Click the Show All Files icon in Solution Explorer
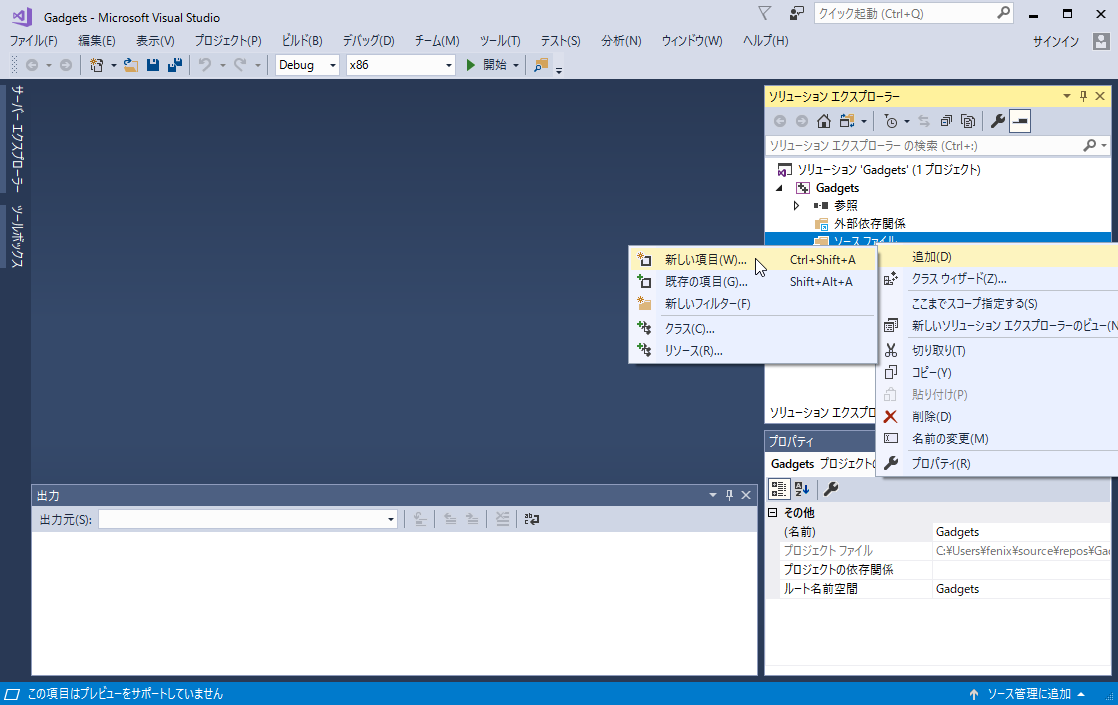The image size is (1118, 705). (968, 121)
